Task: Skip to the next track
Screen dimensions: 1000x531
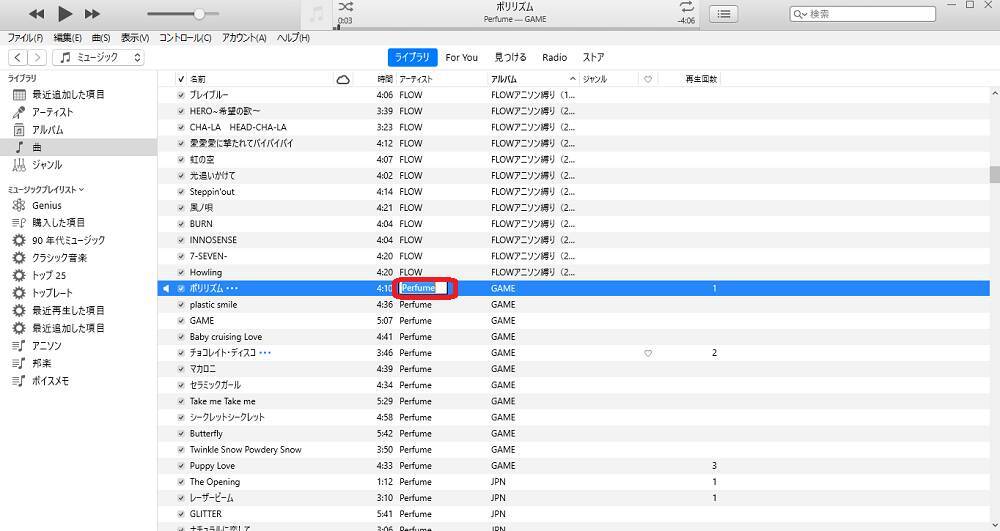Action: pos(92,14)
